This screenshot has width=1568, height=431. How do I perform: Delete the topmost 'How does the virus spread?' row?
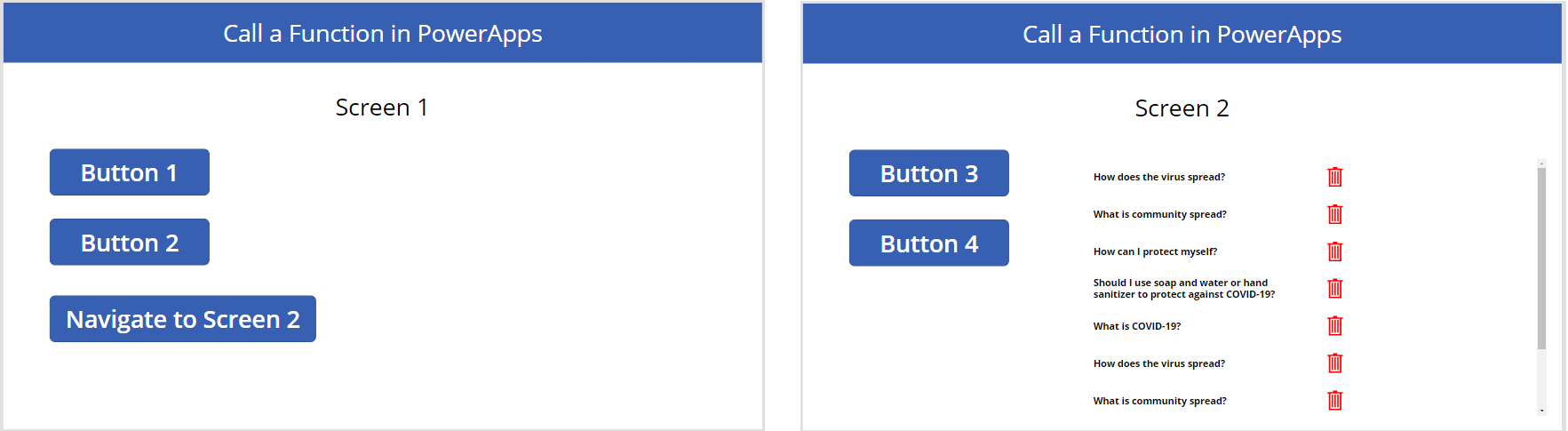1334,177
